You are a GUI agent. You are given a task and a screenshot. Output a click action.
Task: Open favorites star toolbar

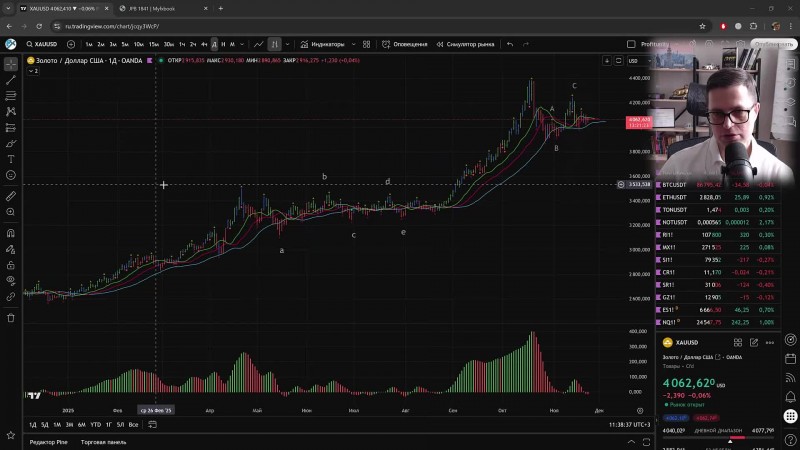[x=11, y=435]
